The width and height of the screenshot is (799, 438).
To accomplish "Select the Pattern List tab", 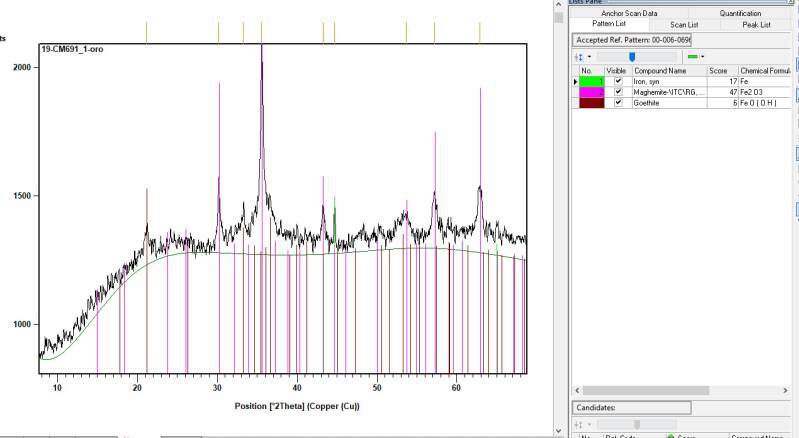I will pyautogui.click(x=609, y=24).
